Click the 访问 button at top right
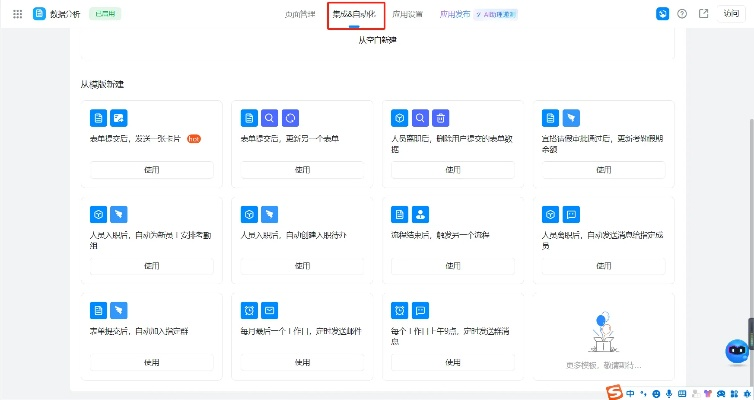The image size is (754, 400). [x=732, y=14]
